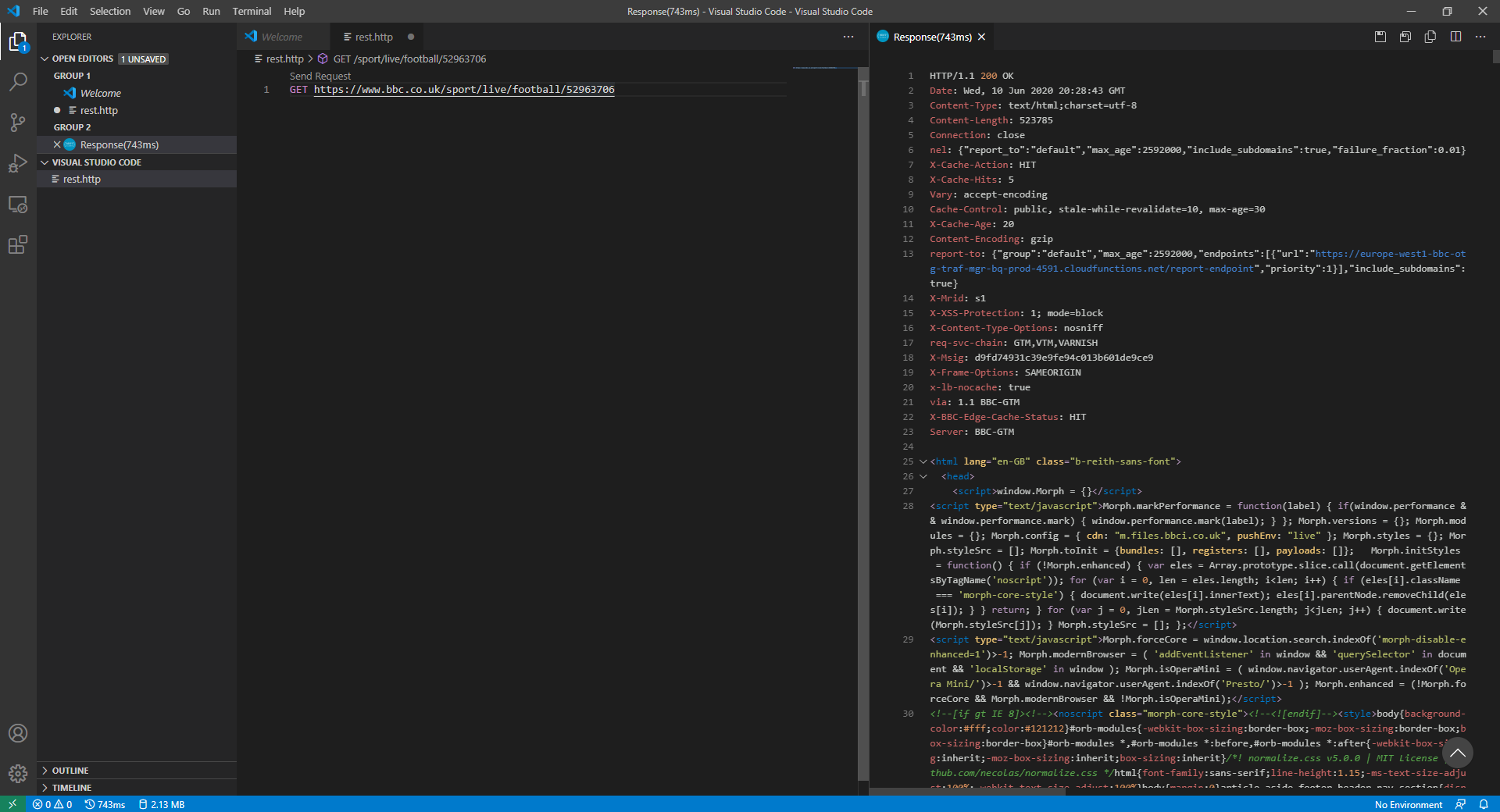Open the BBC football URL in the request
Image resolution: width=1500 pixels, height=812 pixels.
pyautogui.click(x=464, y=90)
